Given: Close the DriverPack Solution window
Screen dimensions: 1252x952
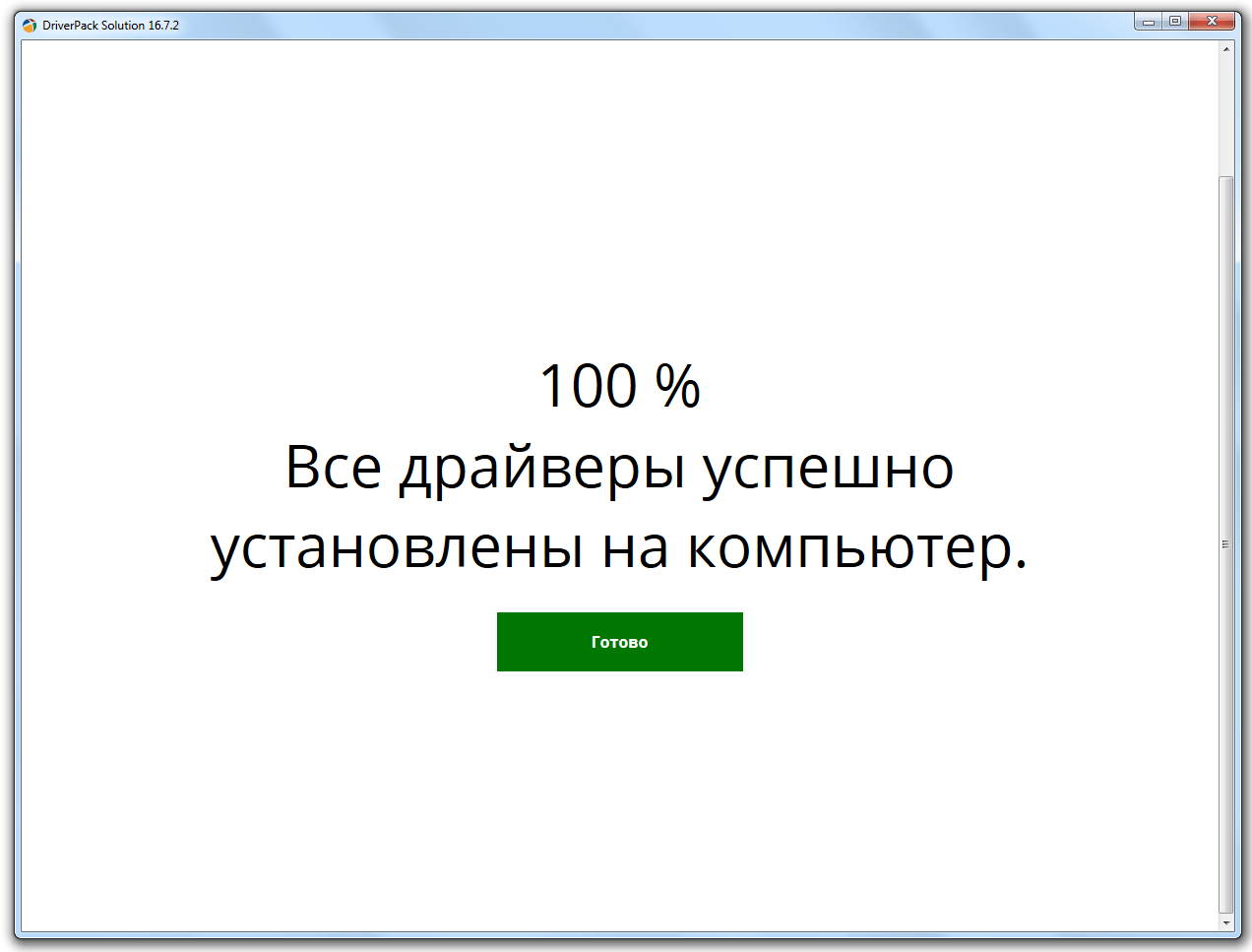Looking at the screenshot, I should [1212, 22].
